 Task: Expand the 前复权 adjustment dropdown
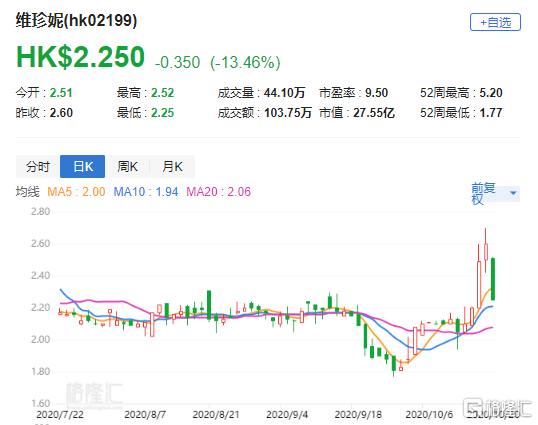[495, 194]
